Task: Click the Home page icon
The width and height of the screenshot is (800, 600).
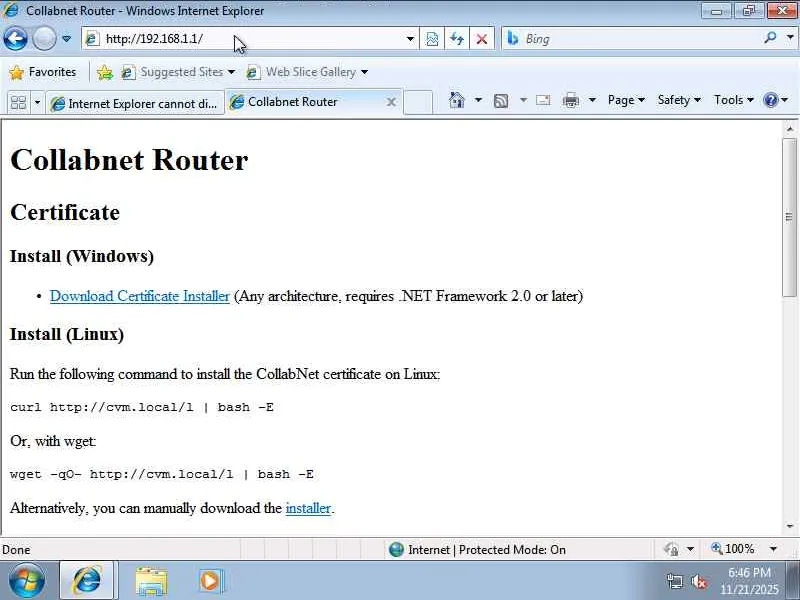Action: 457,100
